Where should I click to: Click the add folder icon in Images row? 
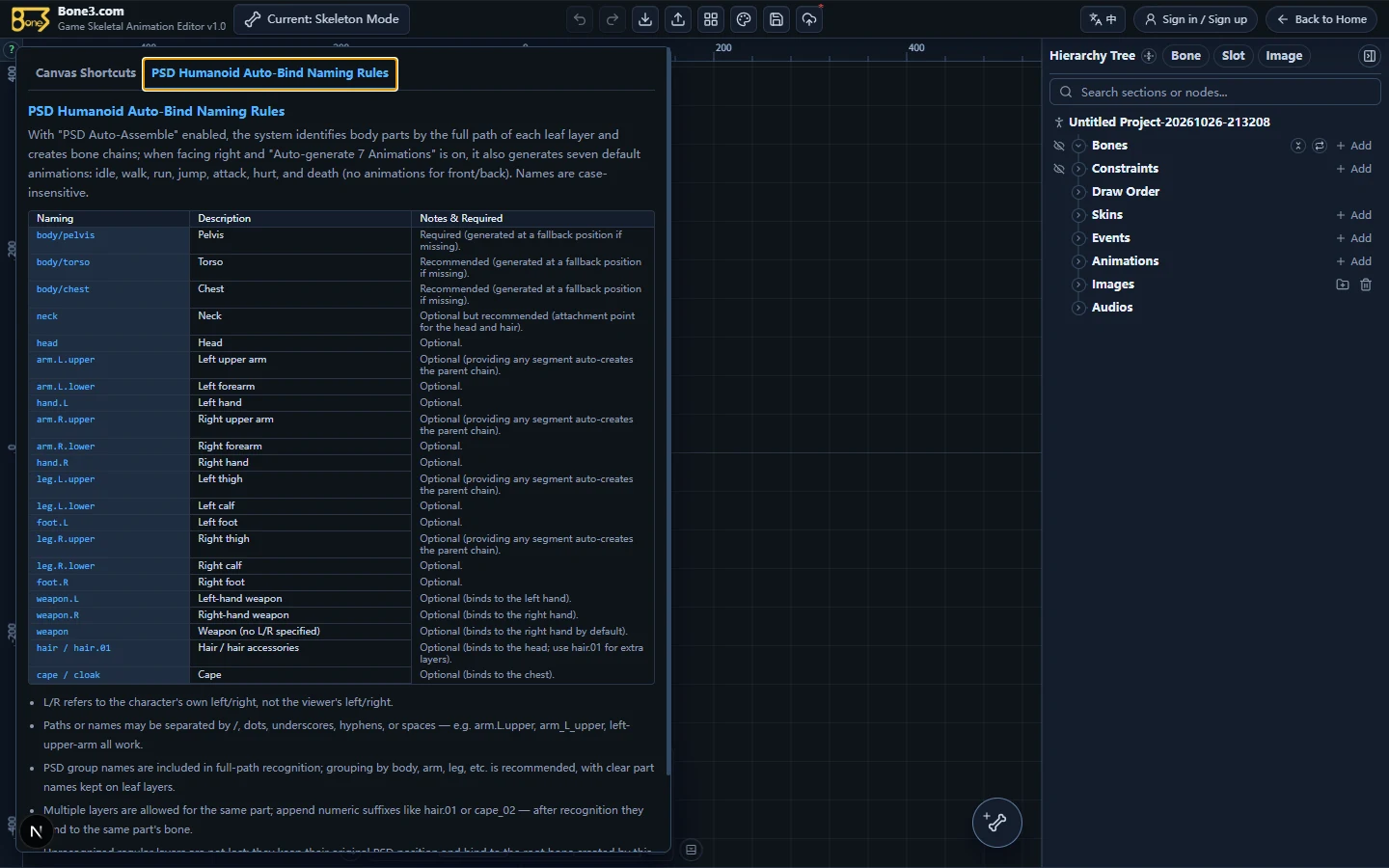tap(1343, 285)
